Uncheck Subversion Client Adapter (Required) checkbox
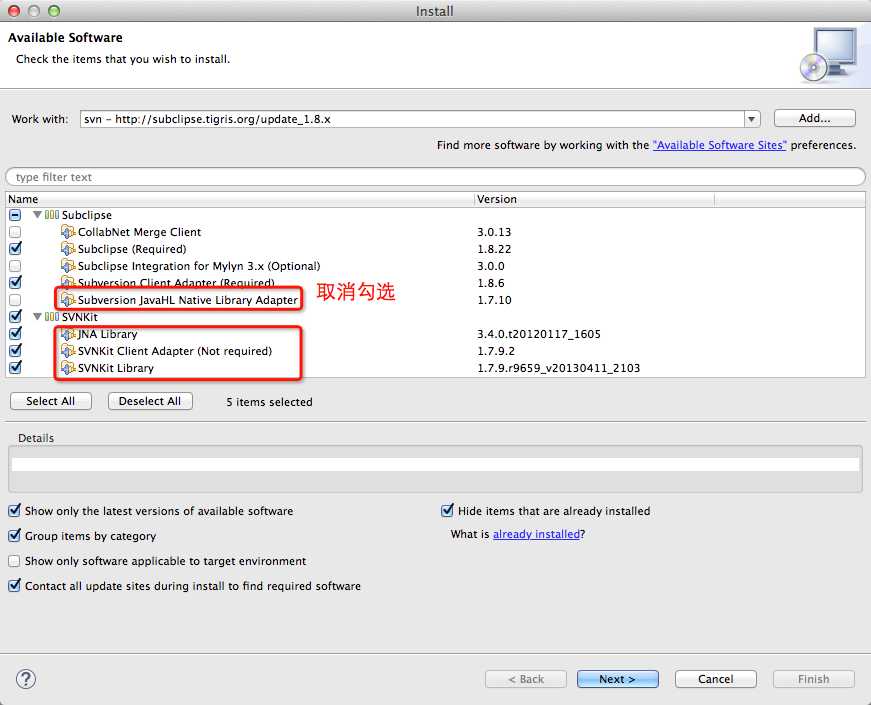Screen dimensions: 871x705 (x=15, y=283)
